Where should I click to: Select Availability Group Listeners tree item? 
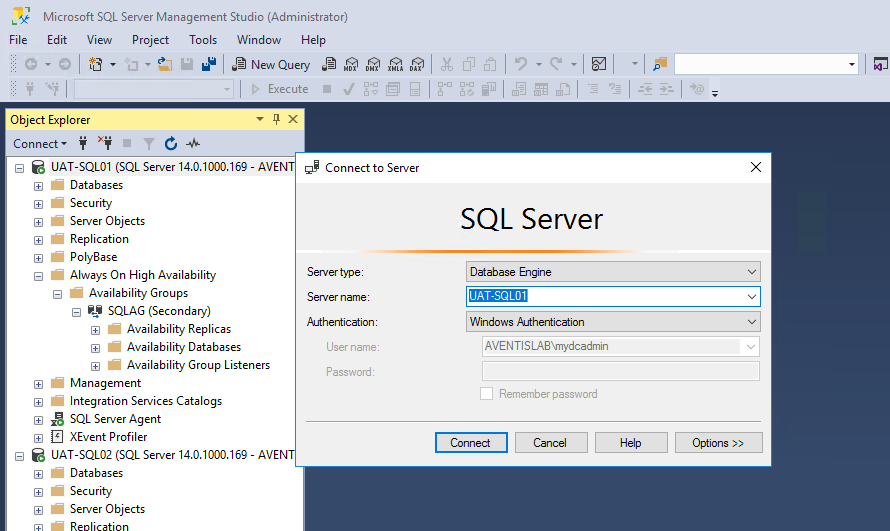(x=198, y=365)
